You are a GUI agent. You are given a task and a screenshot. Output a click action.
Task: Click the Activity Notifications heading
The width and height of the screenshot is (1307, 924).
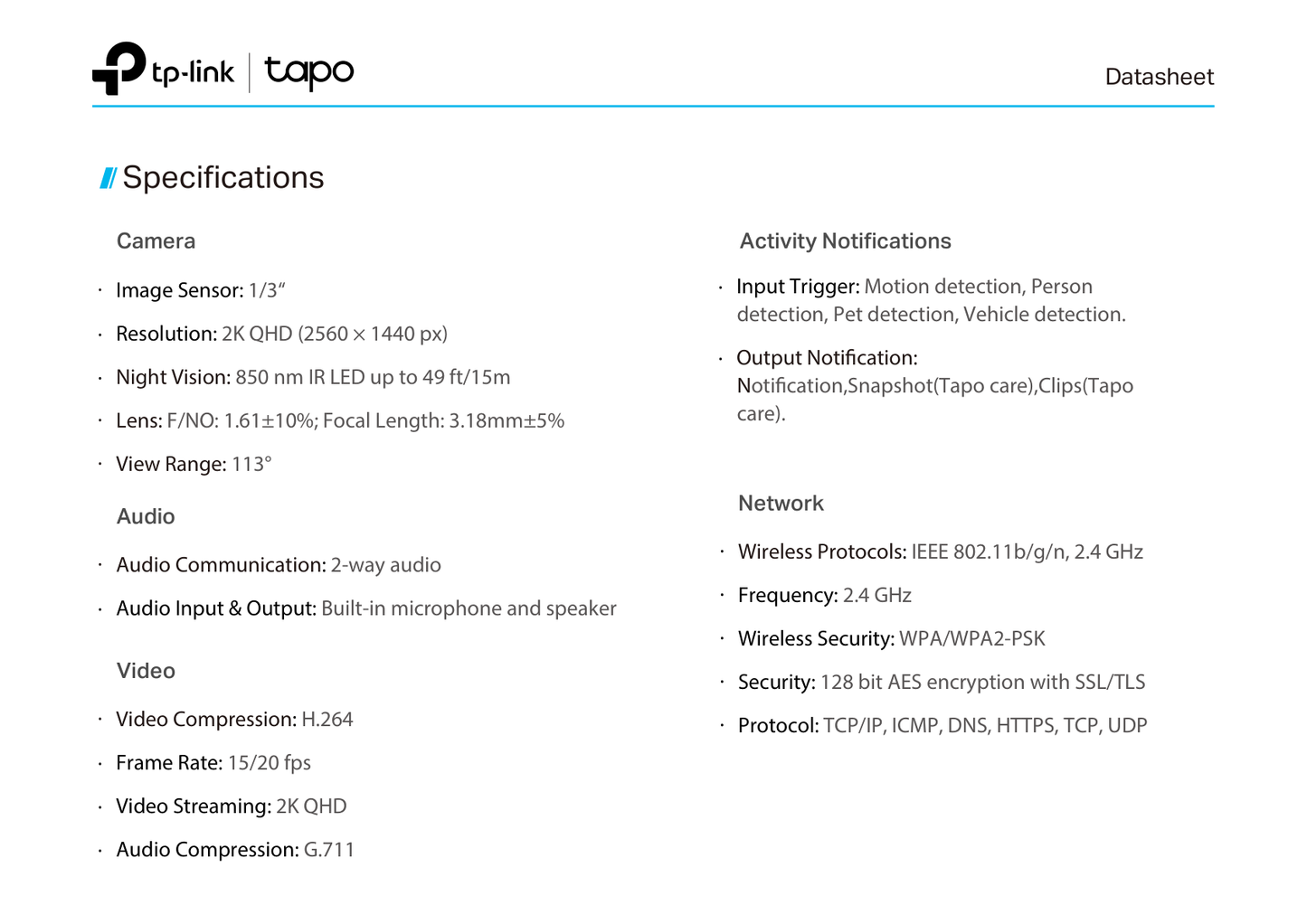pos(845,241)
